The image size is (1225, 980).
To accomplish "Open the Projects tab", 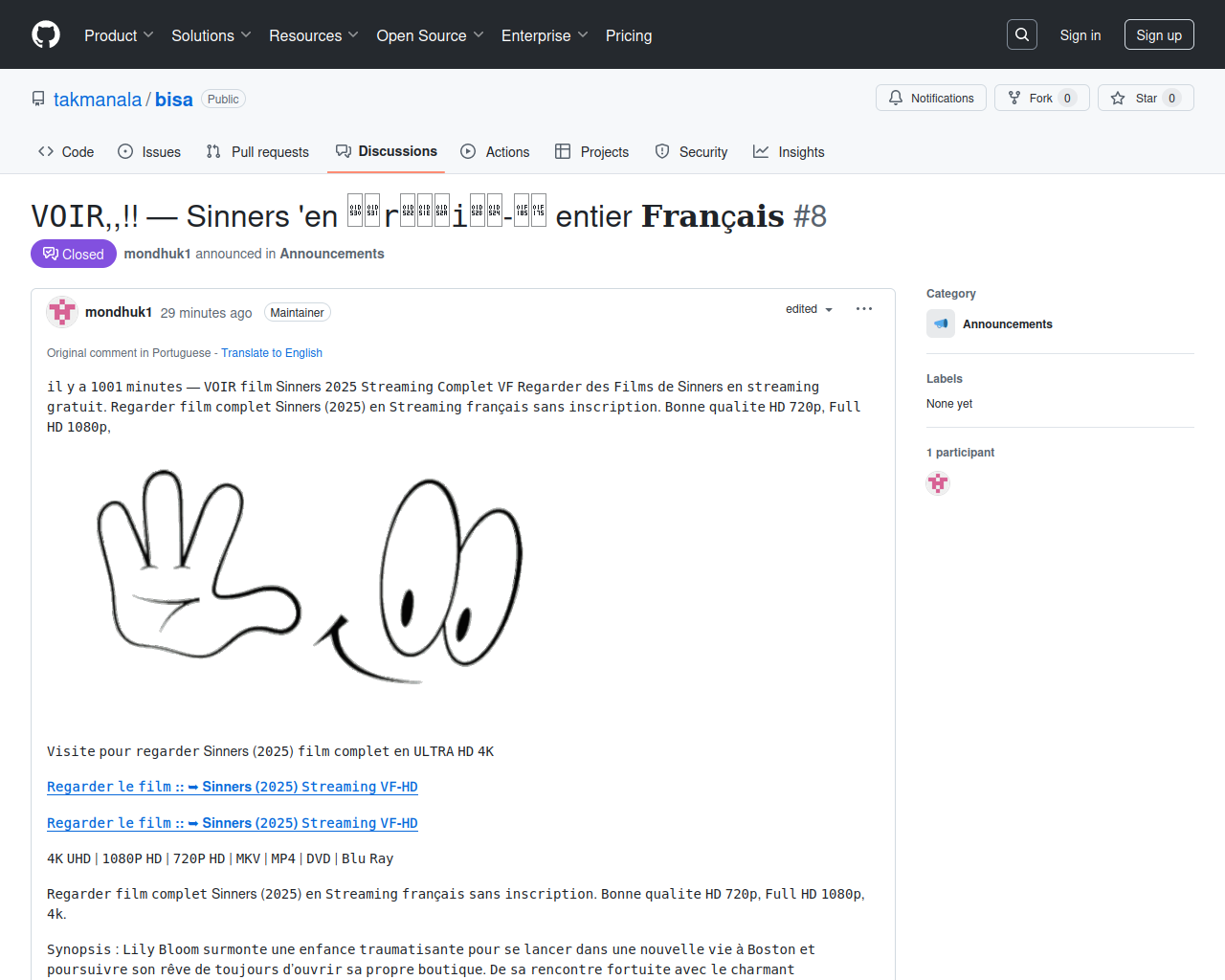I will click(x=592, y=151).
